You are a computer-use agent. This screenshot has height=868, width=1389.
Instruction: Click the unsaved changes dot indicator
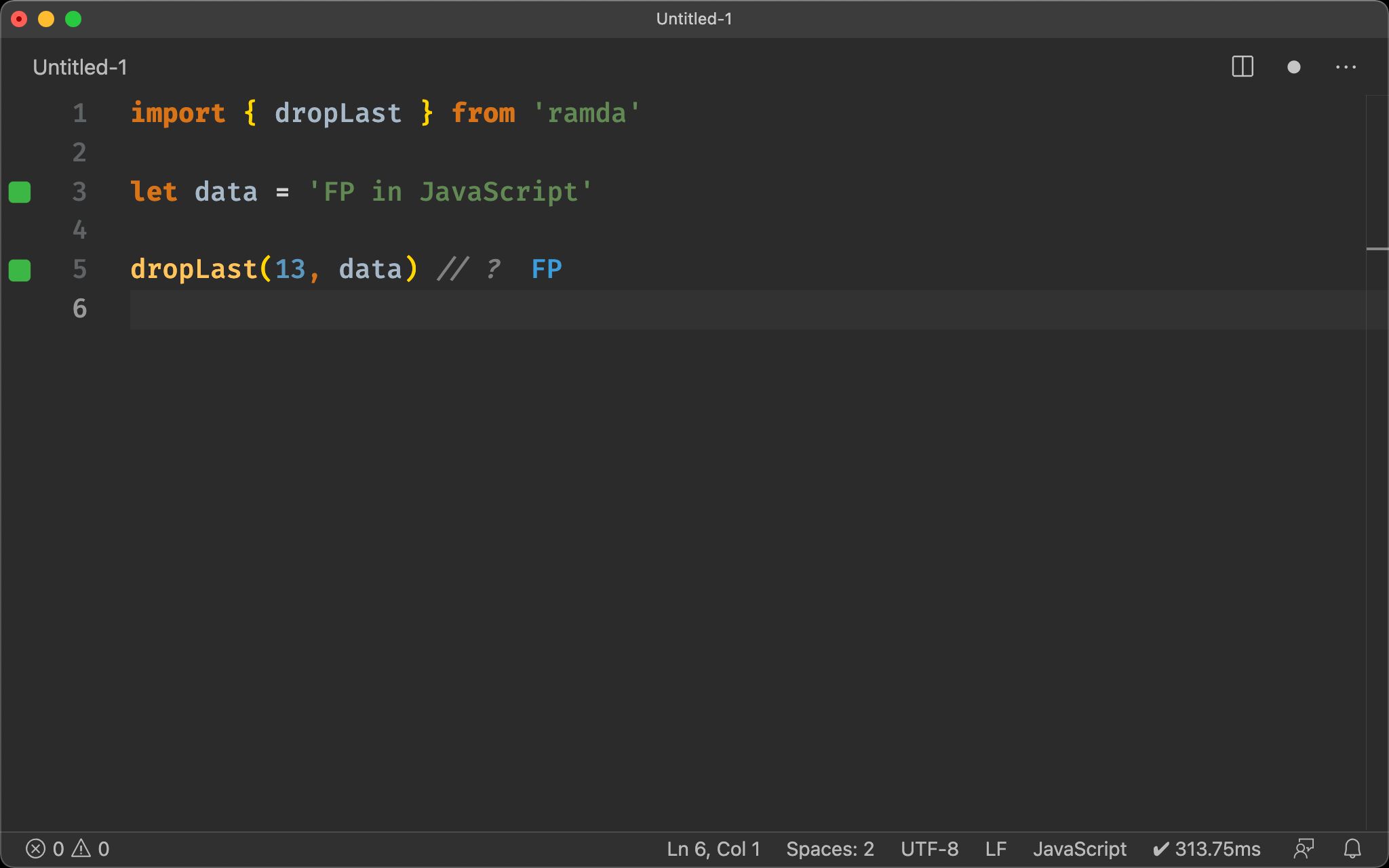click(x=1293, y=67)
